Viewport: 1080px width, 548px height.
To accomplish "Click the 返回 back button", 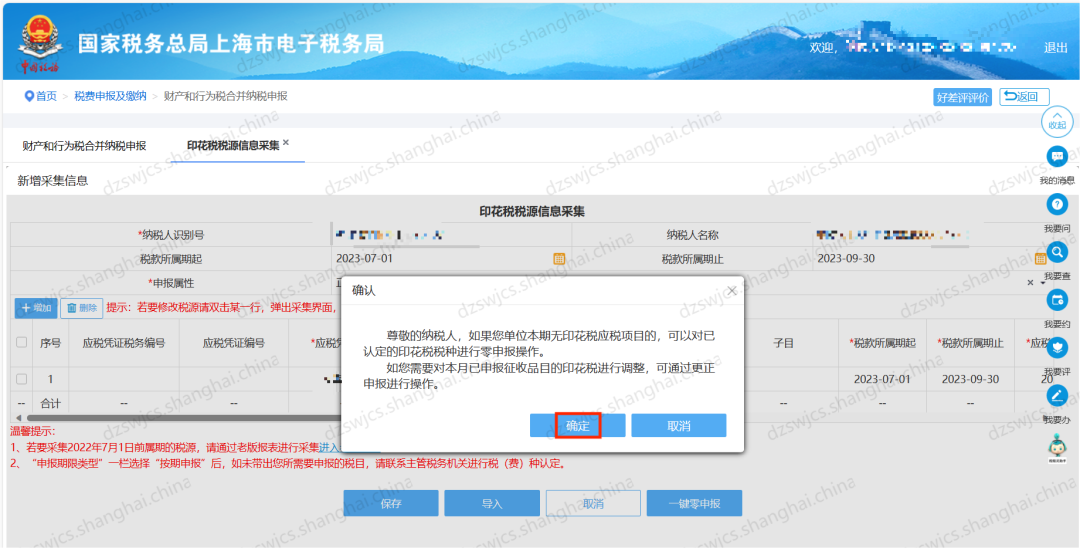I will point(1024,97).
